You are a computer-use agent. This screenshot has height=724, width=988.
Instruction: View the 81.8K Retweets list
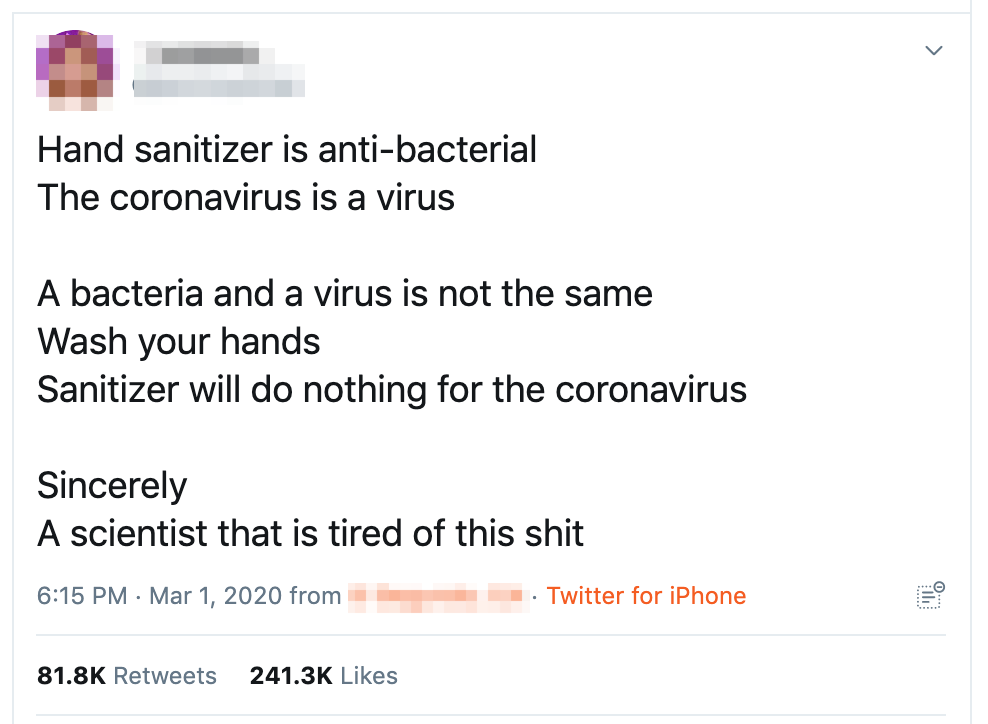(127, 675)
